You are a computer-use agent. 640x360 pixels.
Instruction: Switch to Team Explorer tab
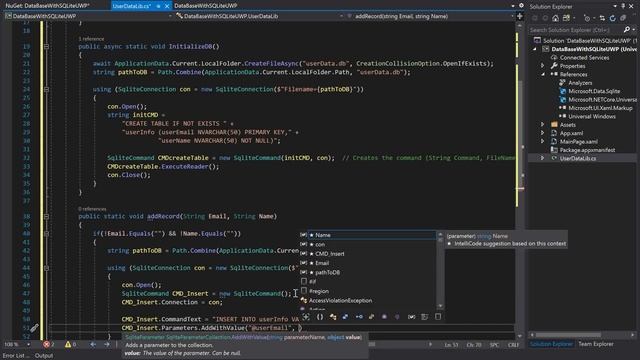[x=596, y=344]
